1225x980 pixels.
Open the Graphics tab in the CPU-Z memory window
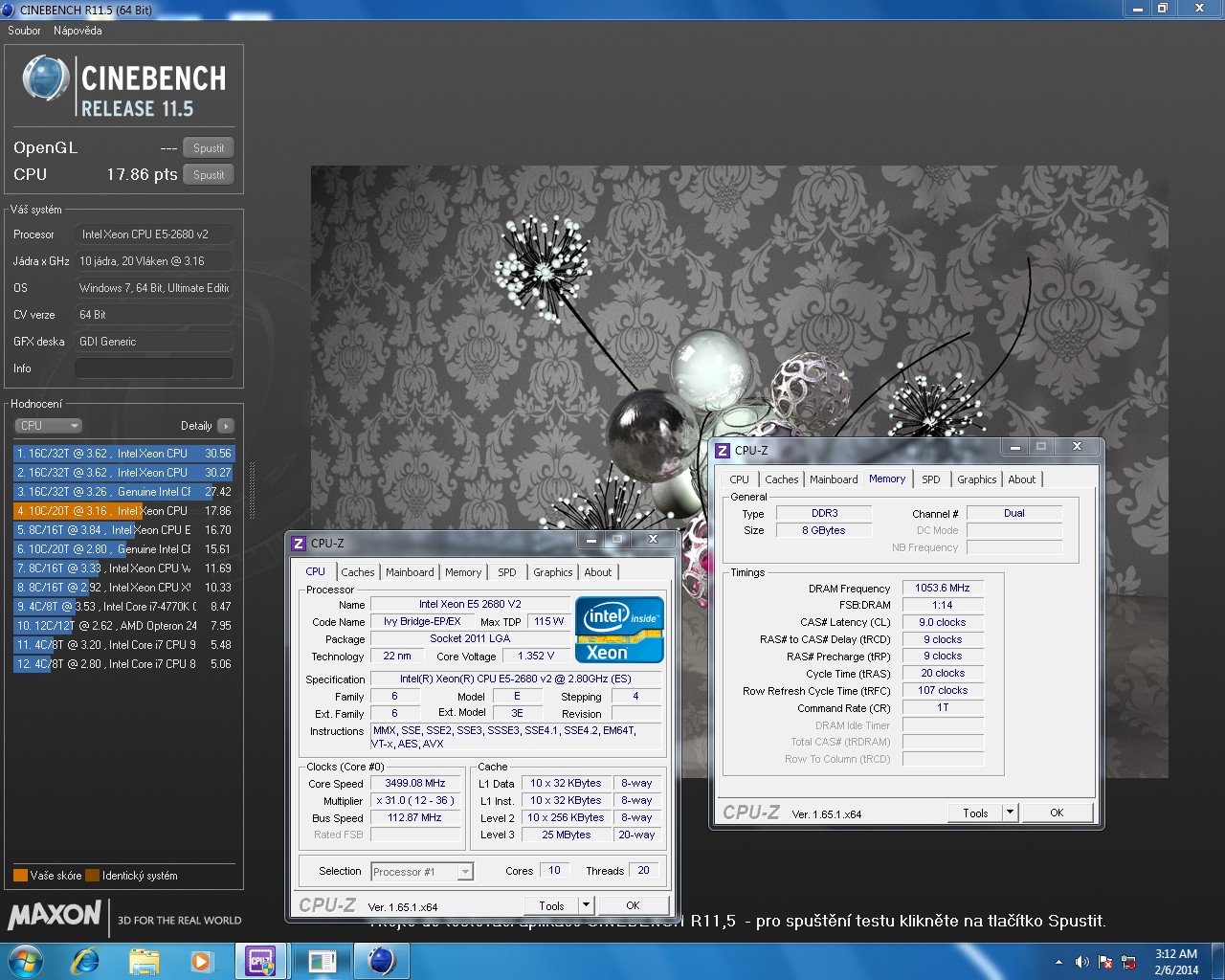tap(977, 479)
